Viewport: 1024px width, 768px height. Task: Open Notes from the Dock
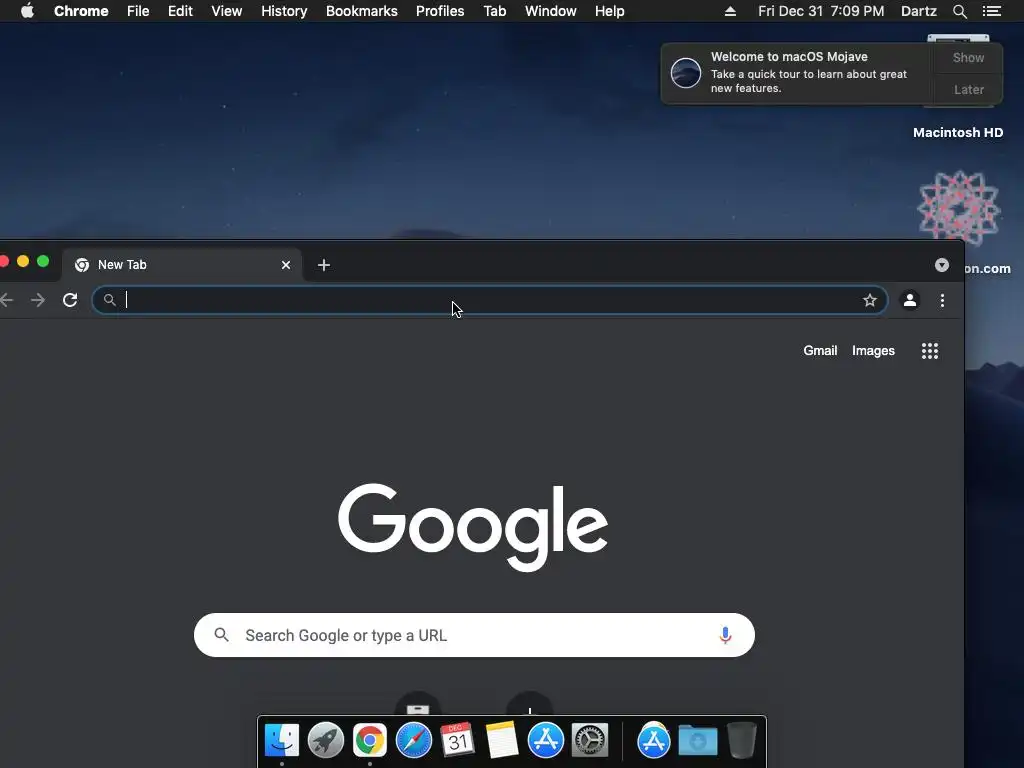click(502, 740)
